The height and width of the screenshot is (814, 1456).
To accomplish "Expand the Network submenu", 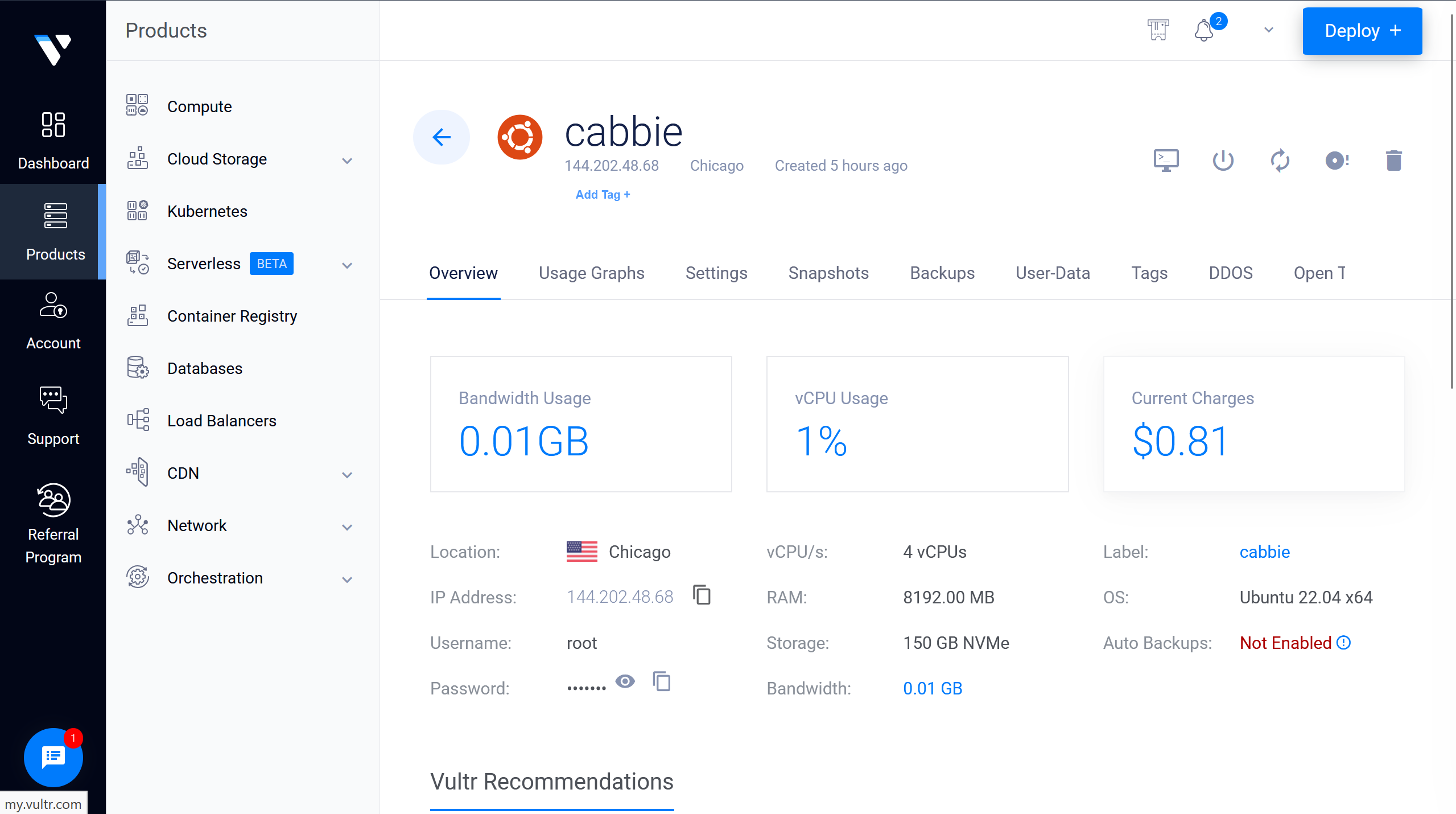I will [347, 527].
